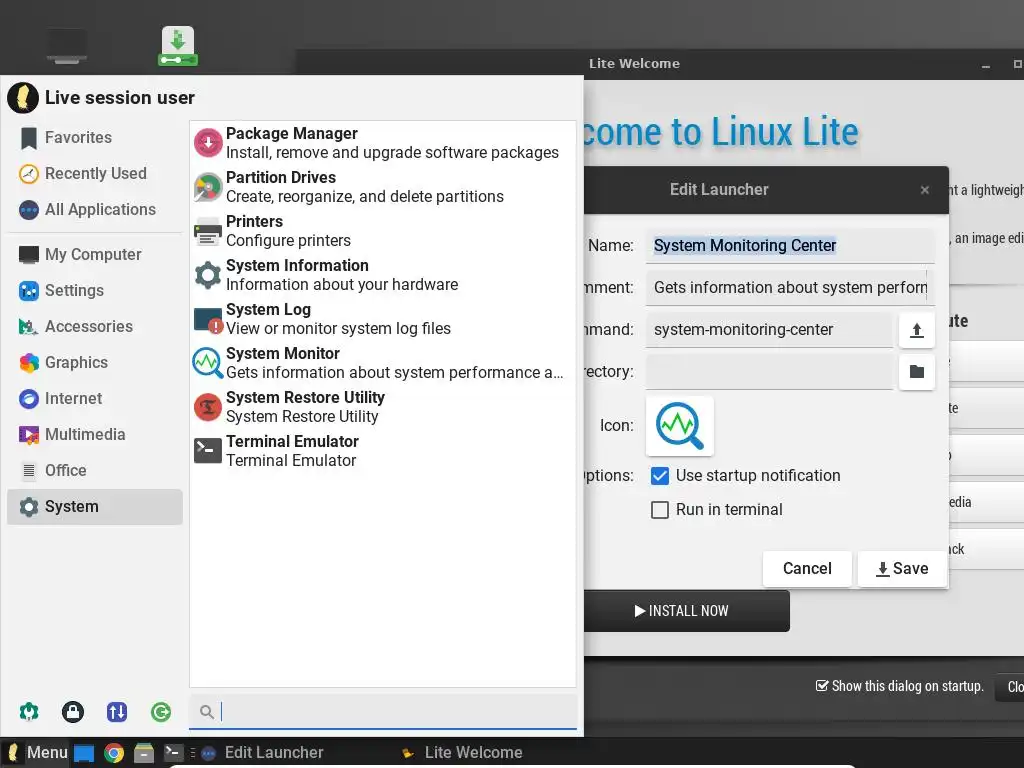Image resolution: width=1024 pixels, height=768 pixels.
Task: Click the Favorites bookmark icon
Action: click(x=29, y=138)
